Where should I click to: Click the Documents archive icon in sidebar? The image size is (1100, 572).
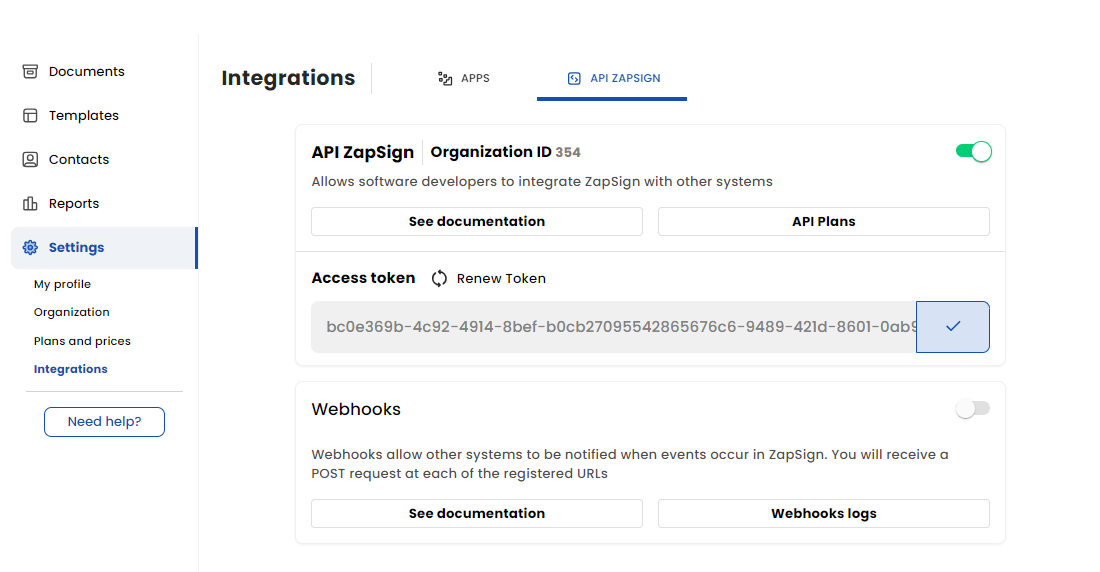30,72
